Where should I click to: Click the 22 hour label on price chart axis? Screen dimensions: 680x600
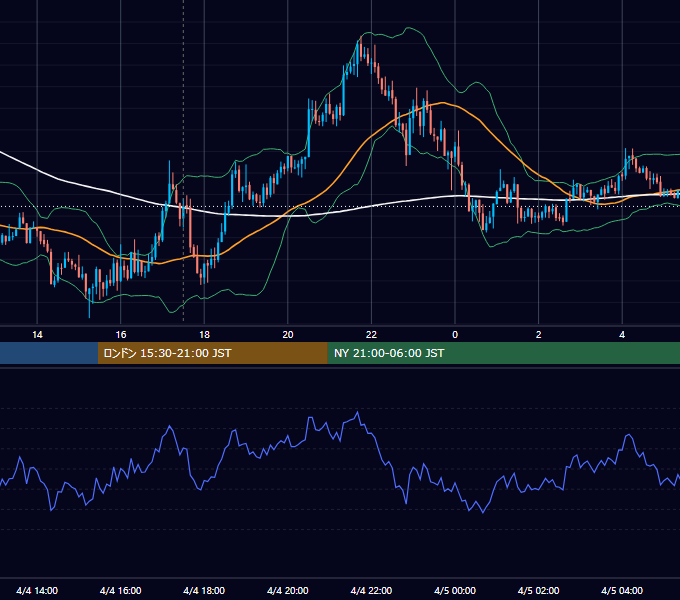(371, 335)
